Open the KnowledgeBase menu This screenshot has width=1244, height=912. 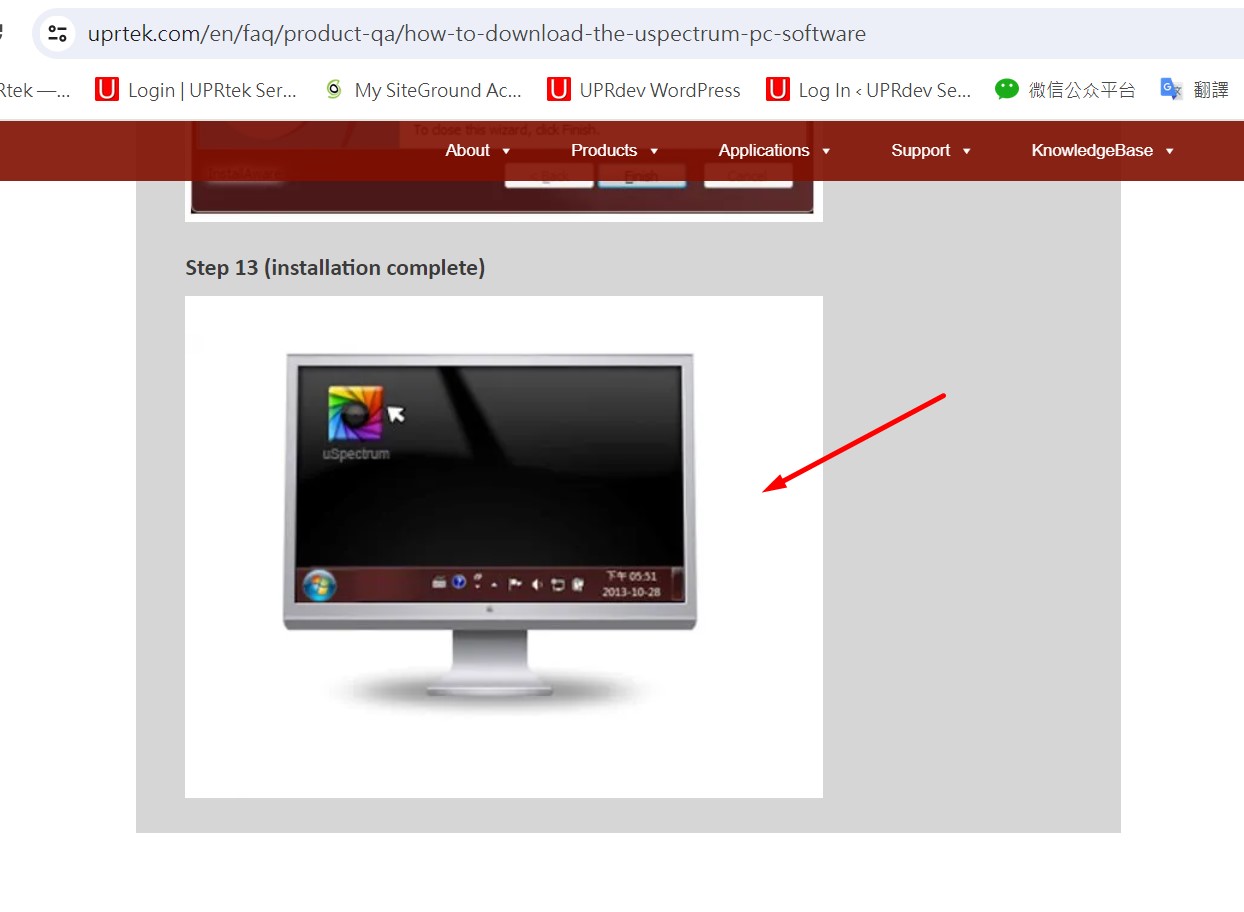pos(1092,151)
